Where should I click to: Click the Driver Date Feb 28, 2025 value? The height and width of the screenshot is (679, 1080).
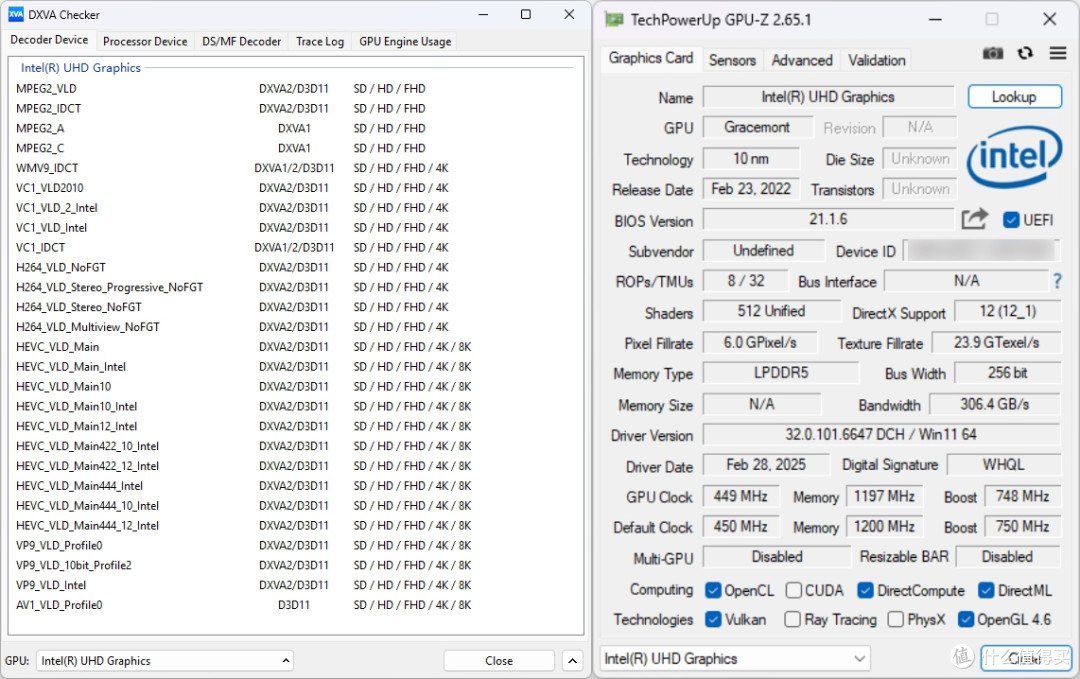coord(766,465)
